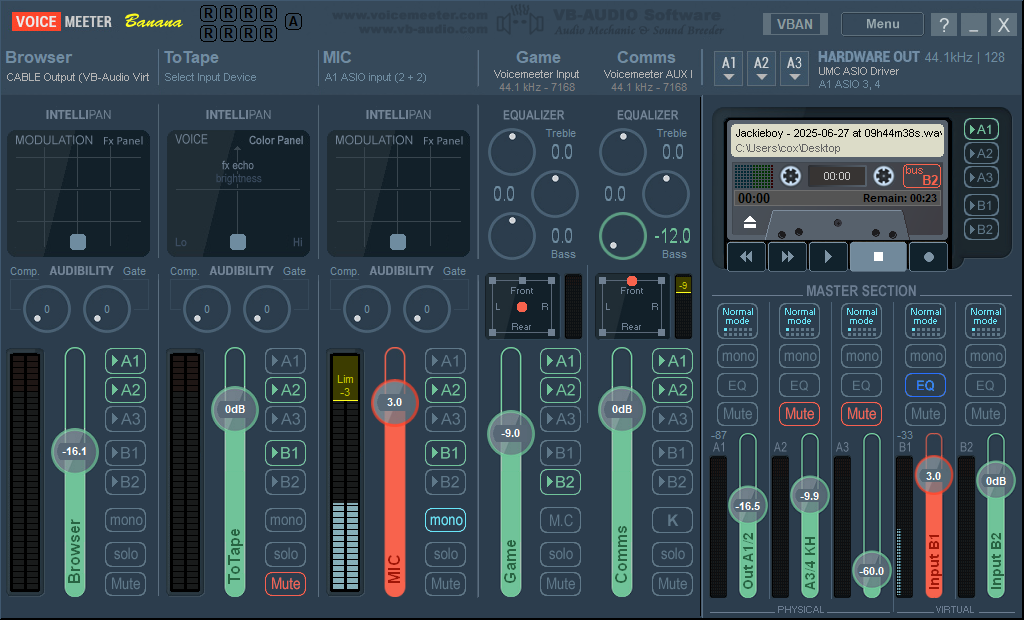Route Comms strip to A3

pyautogui.click(x=673, y=419)
